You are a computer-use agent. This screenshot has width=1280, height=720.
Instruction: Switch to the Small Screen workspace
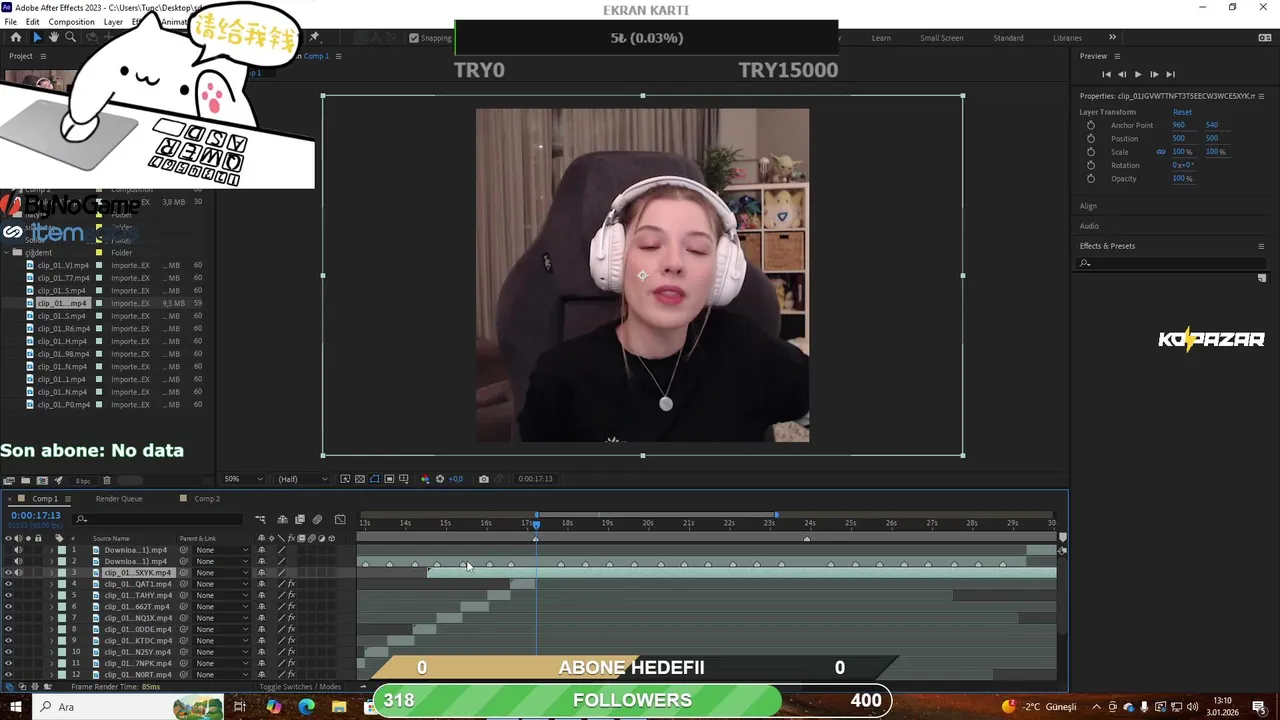pos(942,38)
